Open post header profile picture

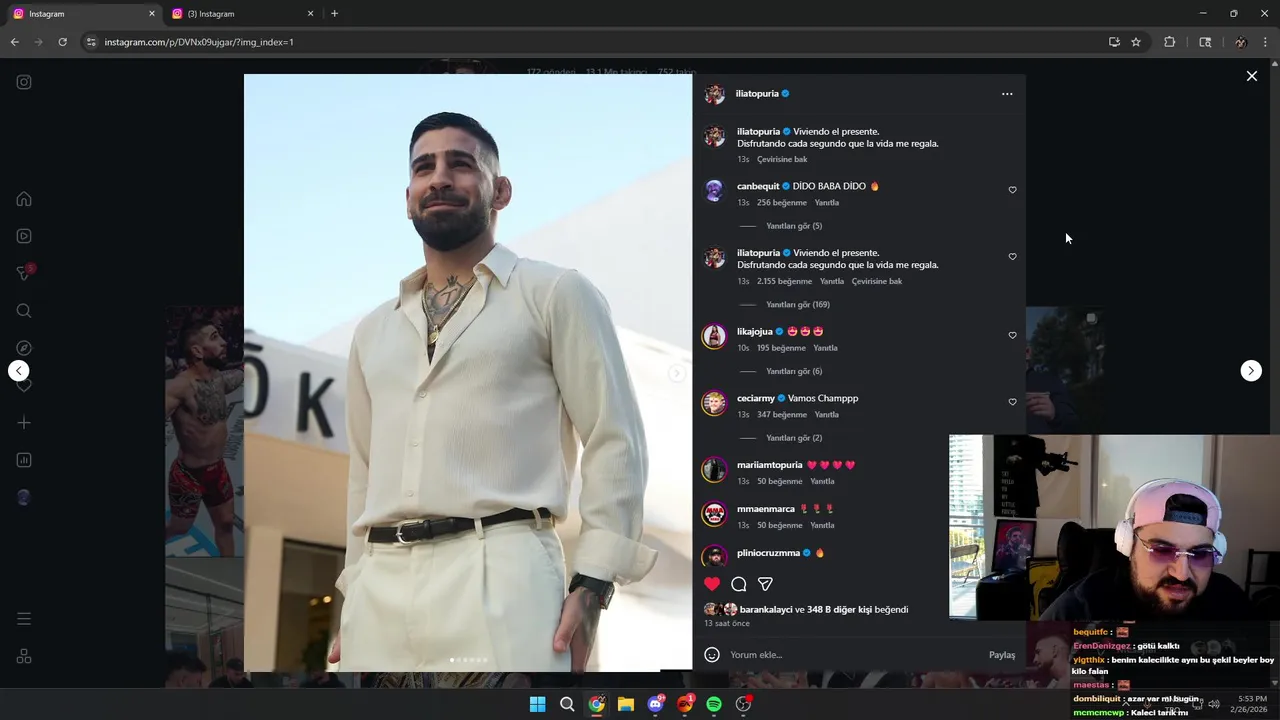click(714, 94)
